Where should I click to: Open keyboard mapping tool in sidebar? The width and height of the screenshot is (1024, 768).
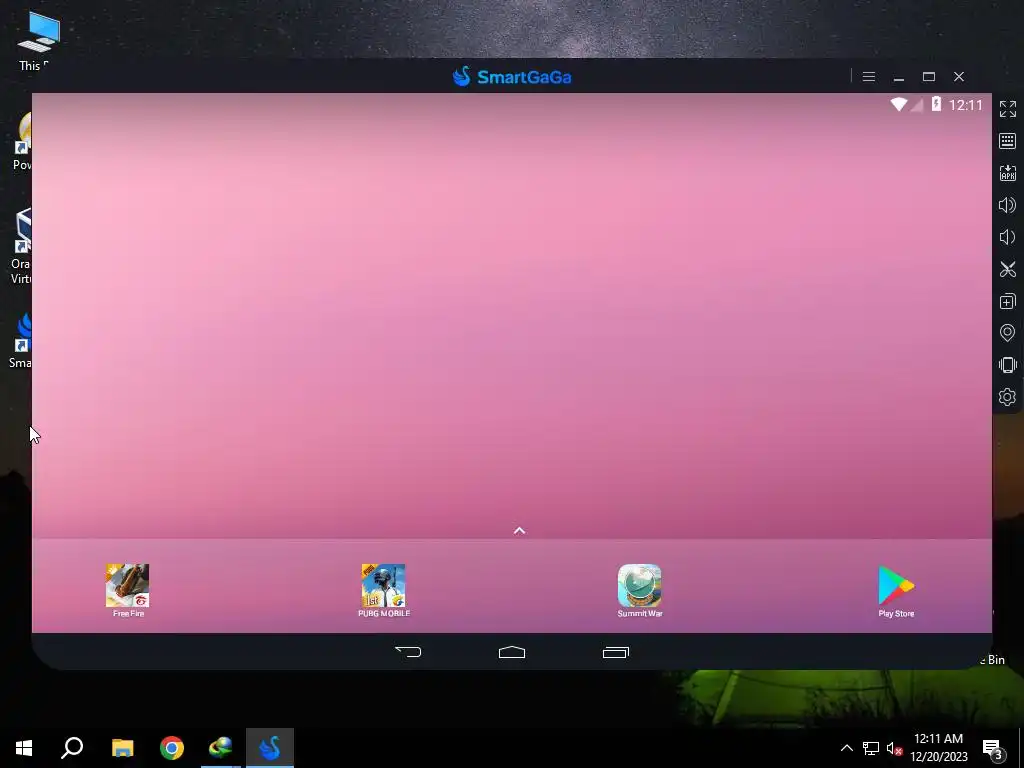[x=1008, y=141]
